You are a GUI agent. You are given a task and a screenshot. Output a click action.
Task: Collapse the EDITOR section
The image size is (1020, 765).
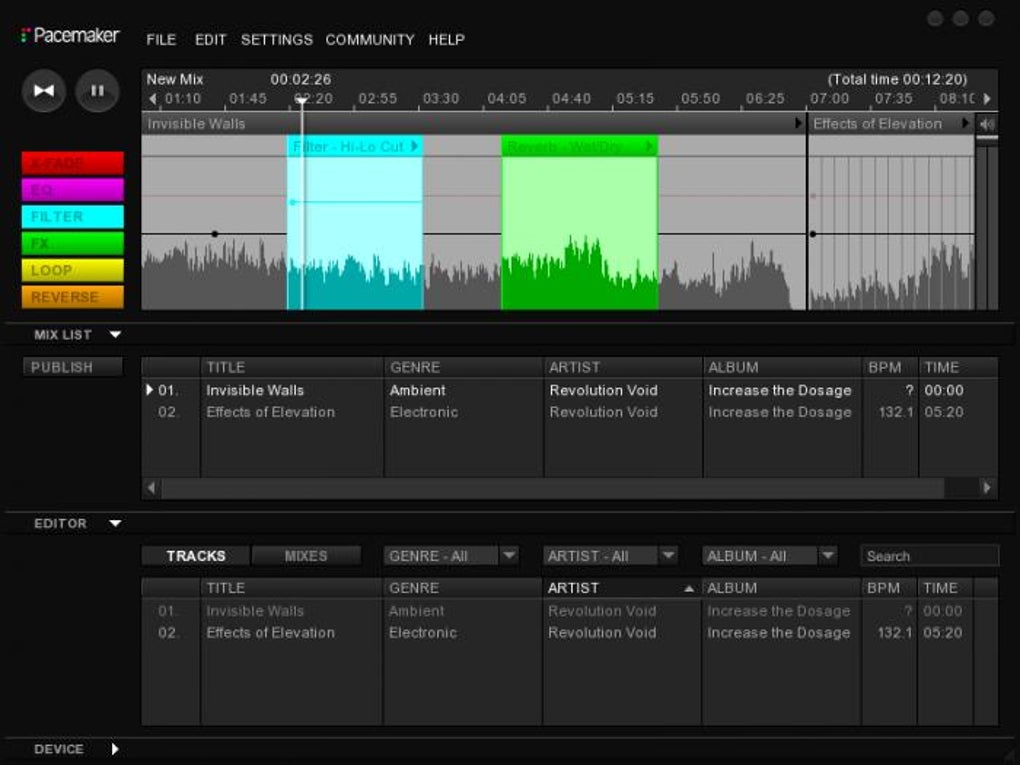[x=115, y=523]
